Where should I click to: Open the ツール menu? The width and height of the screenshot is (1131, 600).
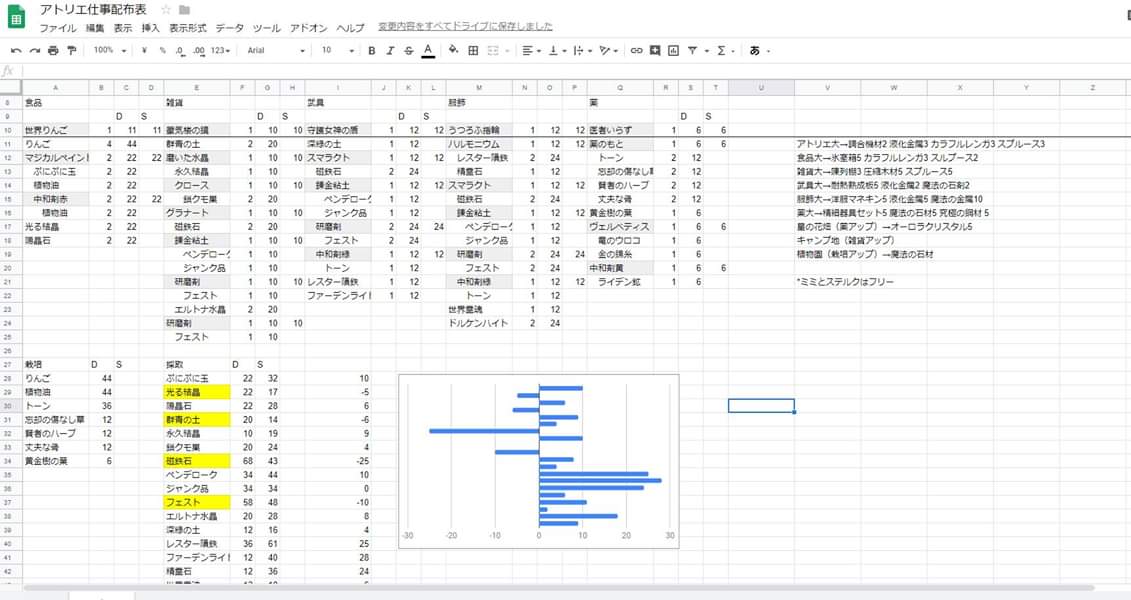coord(266,28)
